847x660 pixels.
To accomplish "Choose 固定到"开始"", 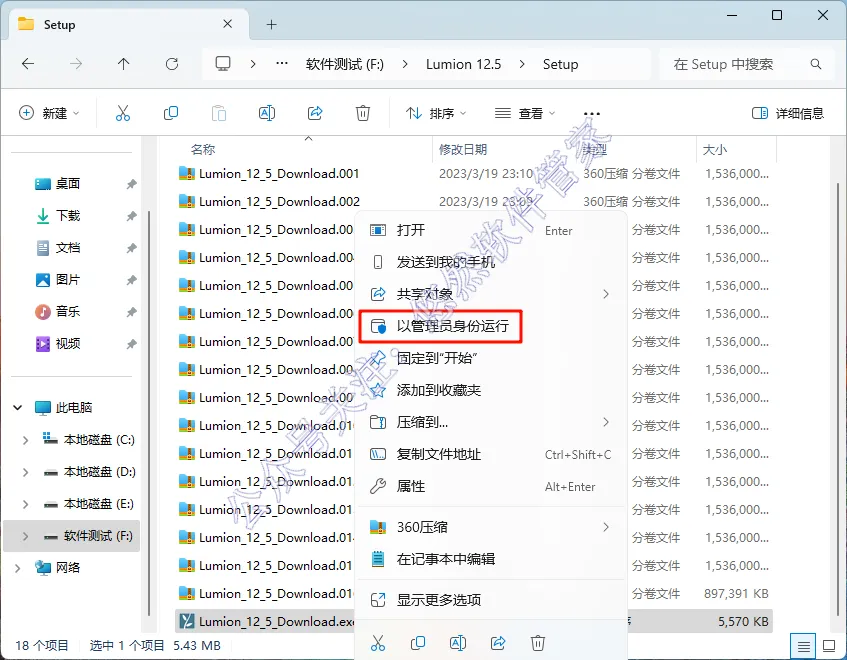I will (x=492, y=358).
